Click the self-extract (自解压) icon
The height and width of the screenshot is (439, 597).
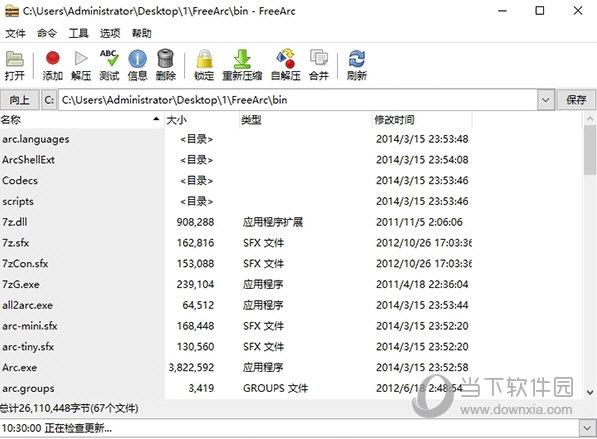click(x=286, y=59)
